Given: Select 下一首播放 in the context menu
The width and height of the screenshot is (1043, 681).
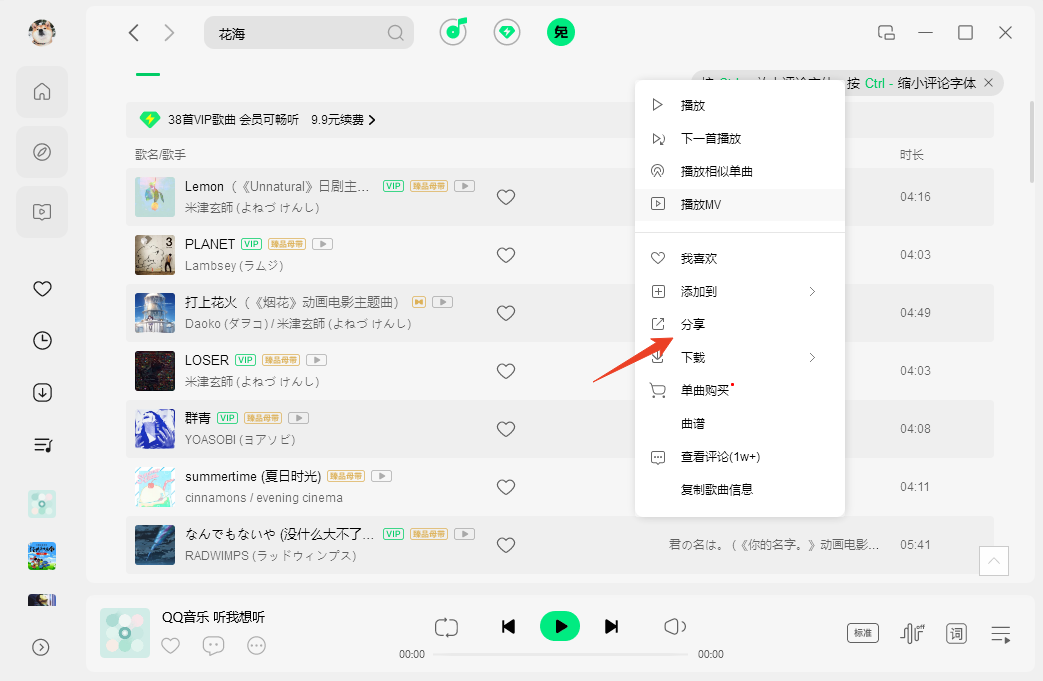Looking at the screenshot, I should point(740,138).
